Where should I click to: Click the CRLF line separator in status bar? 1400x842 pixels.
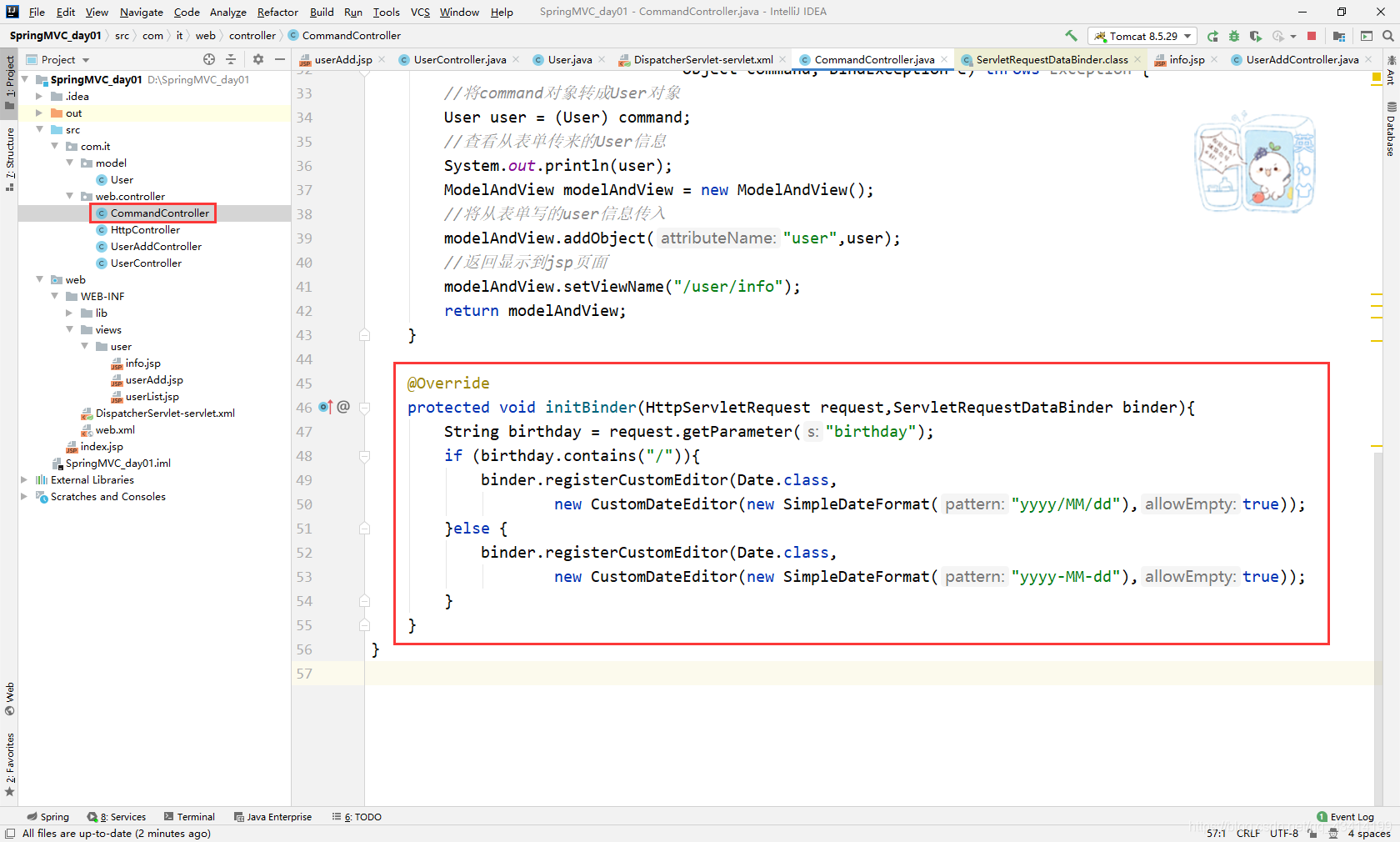point(1247,833)
